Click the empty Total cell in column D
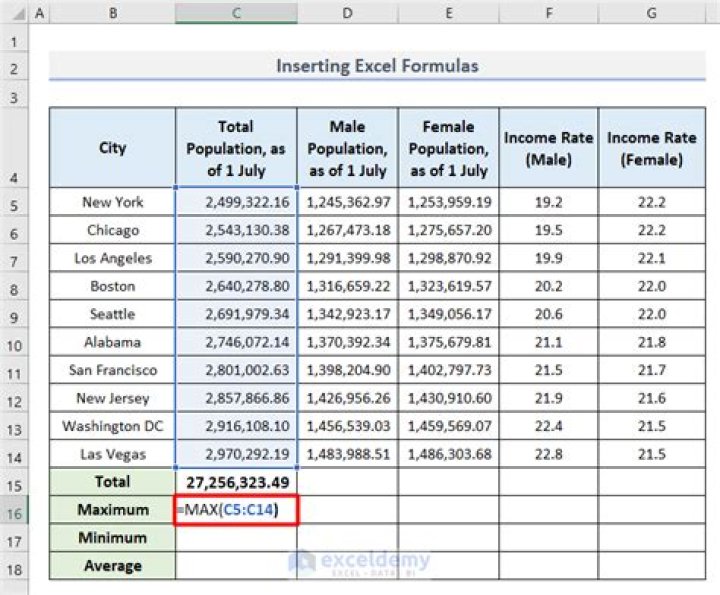 [x=348, y=482]
